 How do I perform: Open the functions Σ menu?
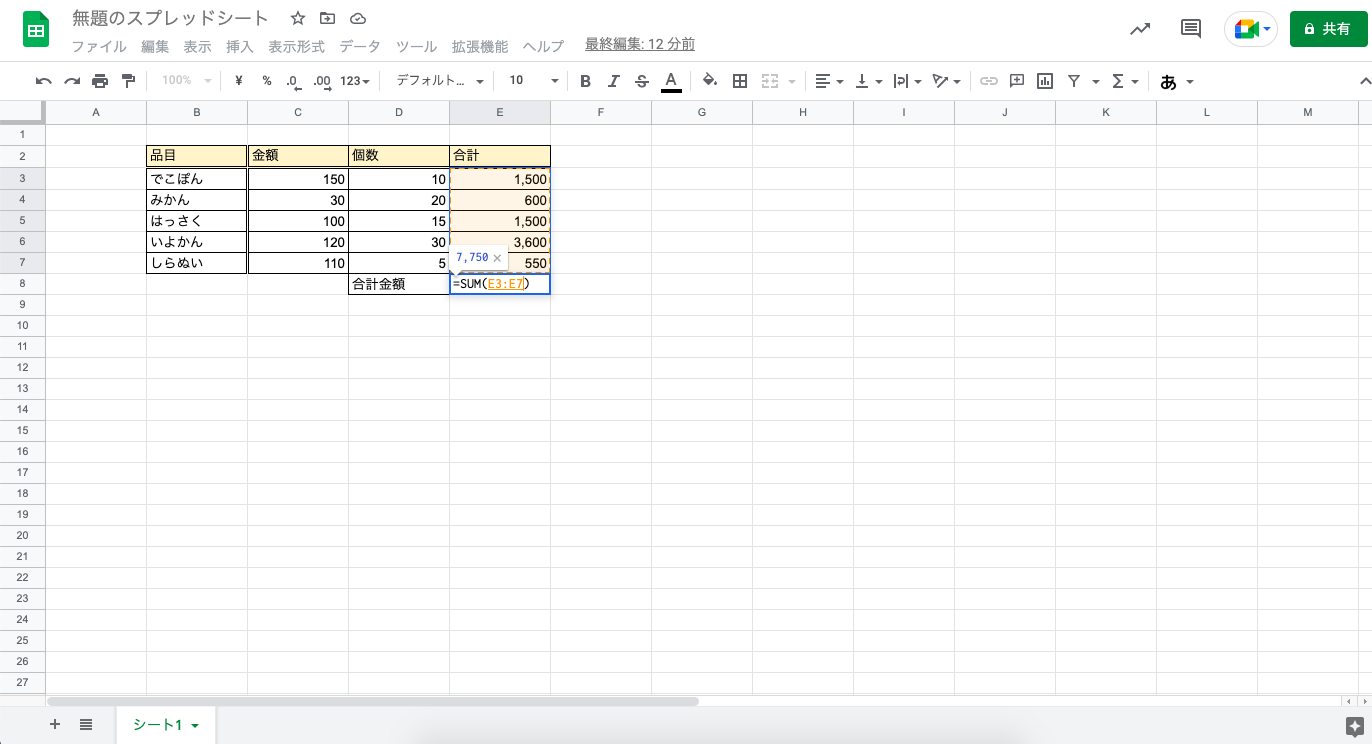(x=1120, y=81)
